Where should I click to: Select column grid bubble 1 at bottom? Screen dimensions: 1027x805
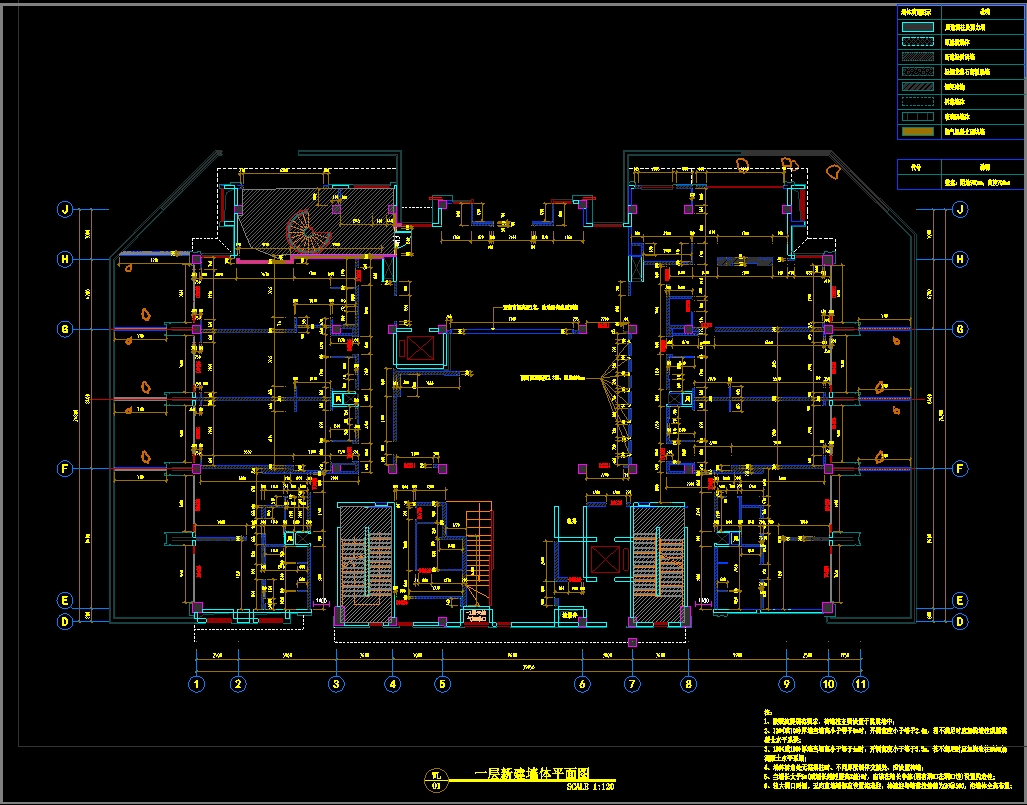click(x=197, y=684)
